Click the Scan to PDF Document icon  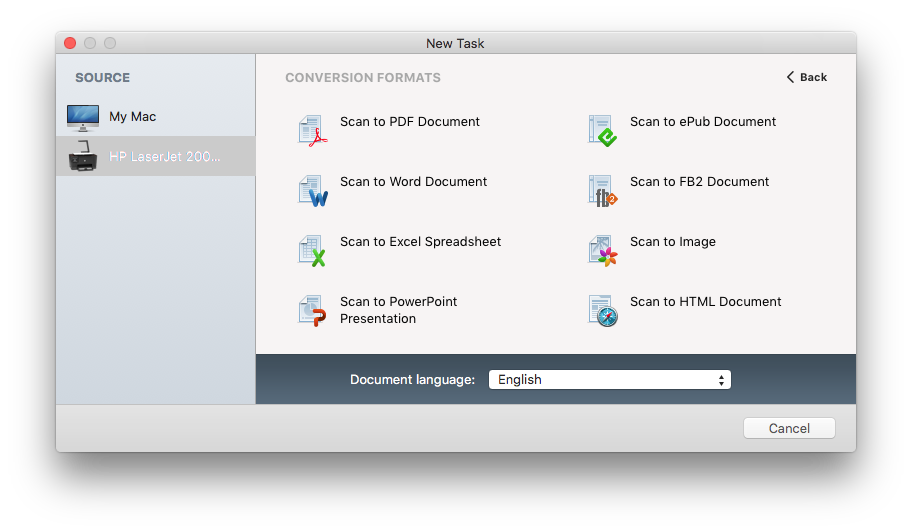[313, 131]
